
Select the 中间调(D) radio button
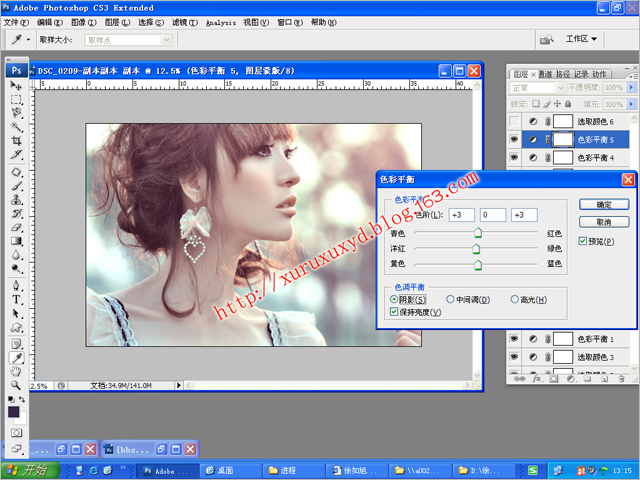tap(450, 299)
